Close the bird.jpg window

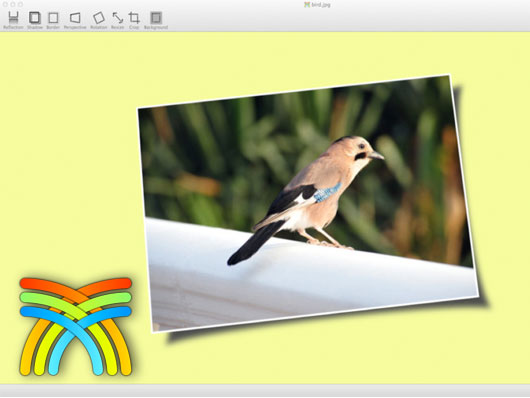(5, 4)
